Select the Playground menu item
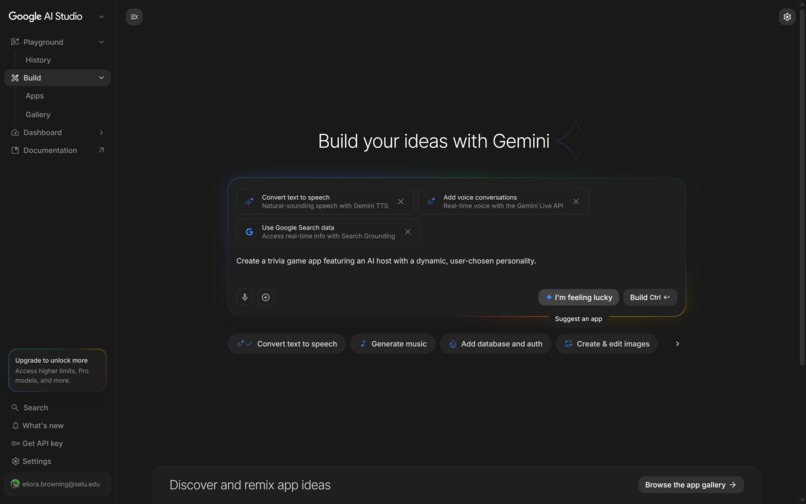806x504 pixels. point(57,42)
